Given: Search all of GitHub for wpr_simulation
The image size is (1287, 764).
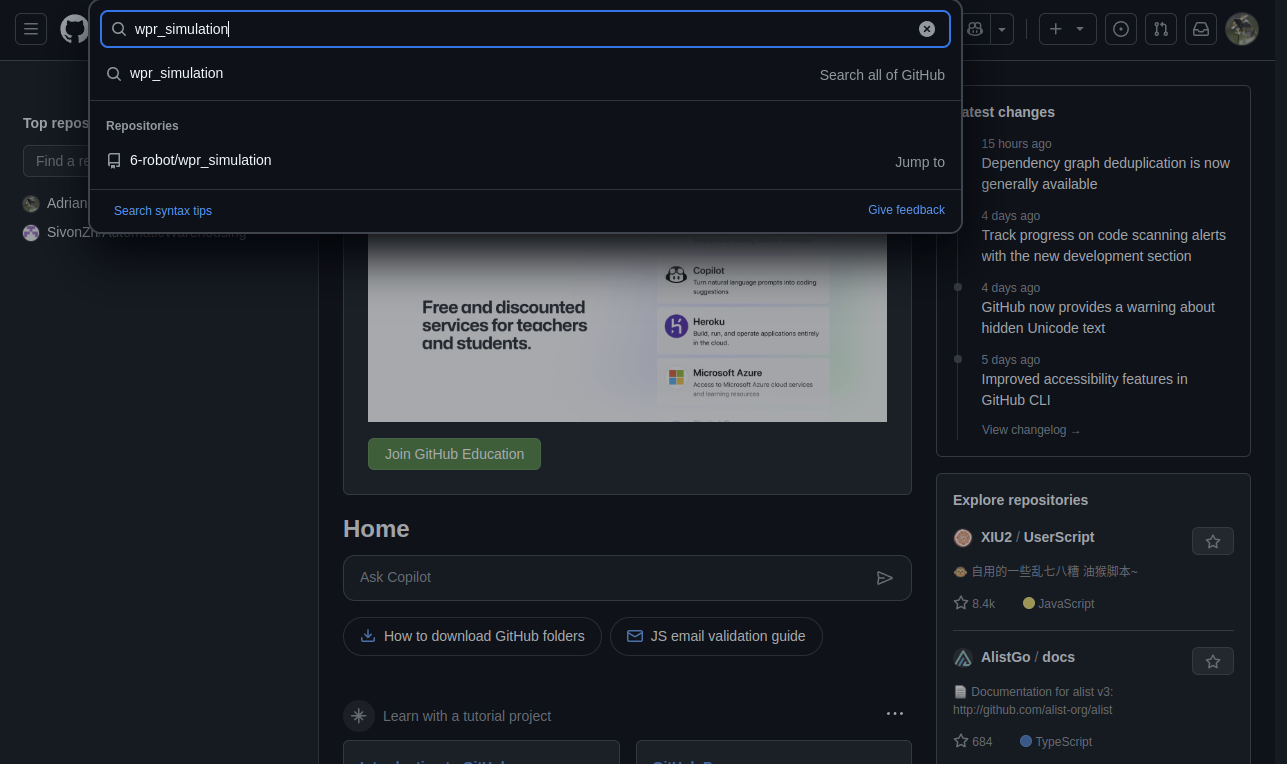Looking at the screenshot, I should click(x=525, y=74).
